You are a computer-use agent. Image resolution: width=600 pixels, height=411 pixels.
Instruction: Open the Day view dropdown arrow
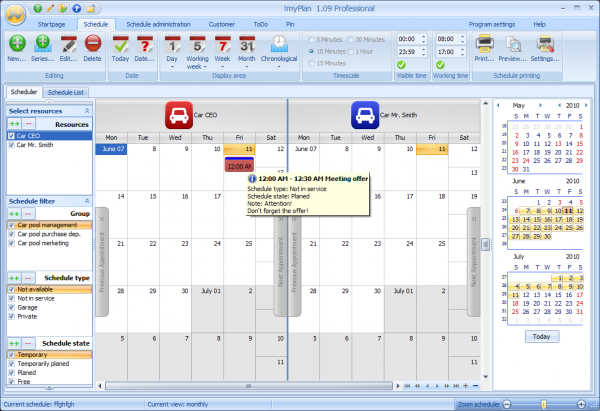click(172, 67)
